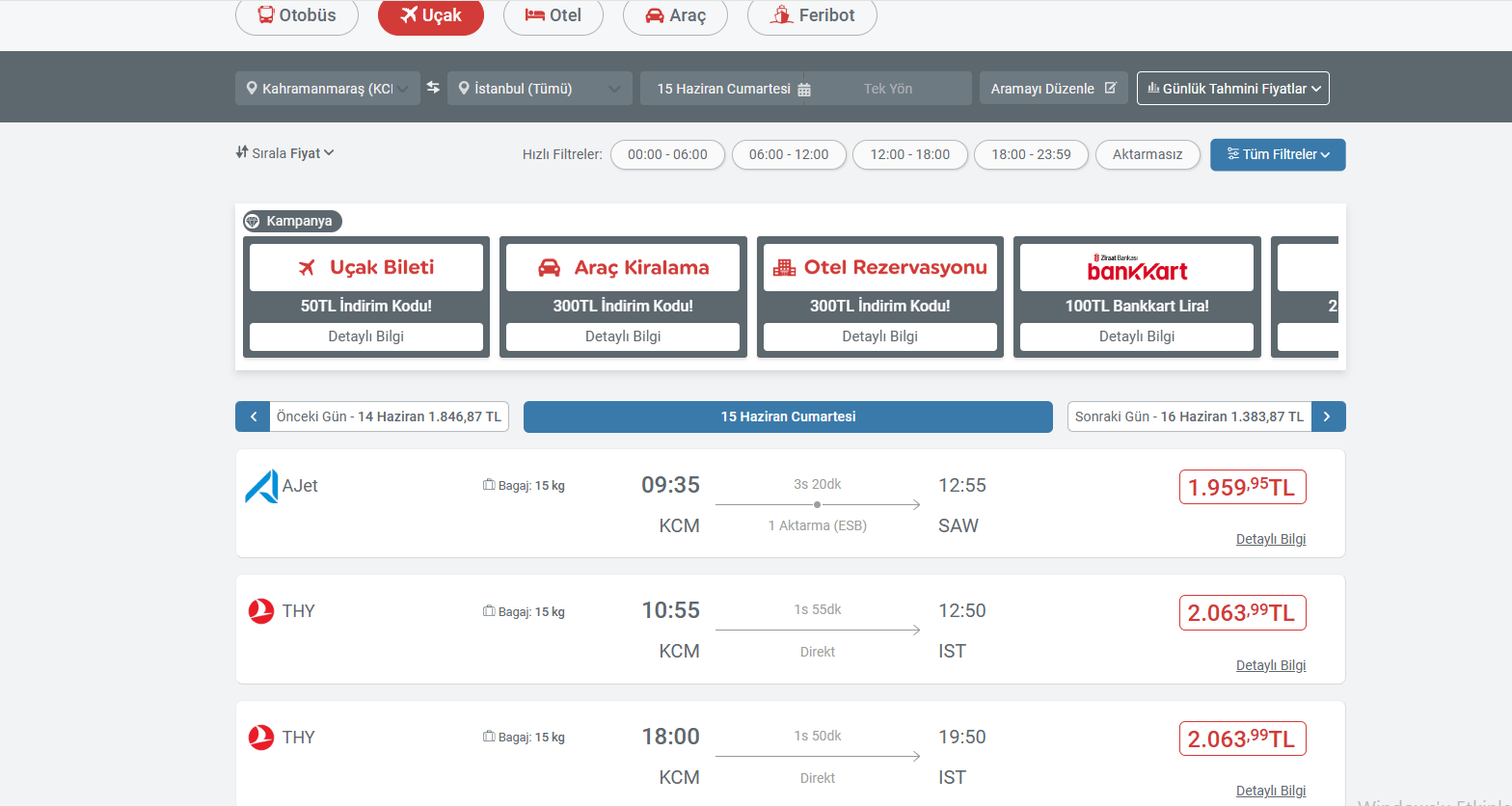Open Detaylı Bilgi link for AJet flight
This screenshot has height=806, width=1512.
1271,539
